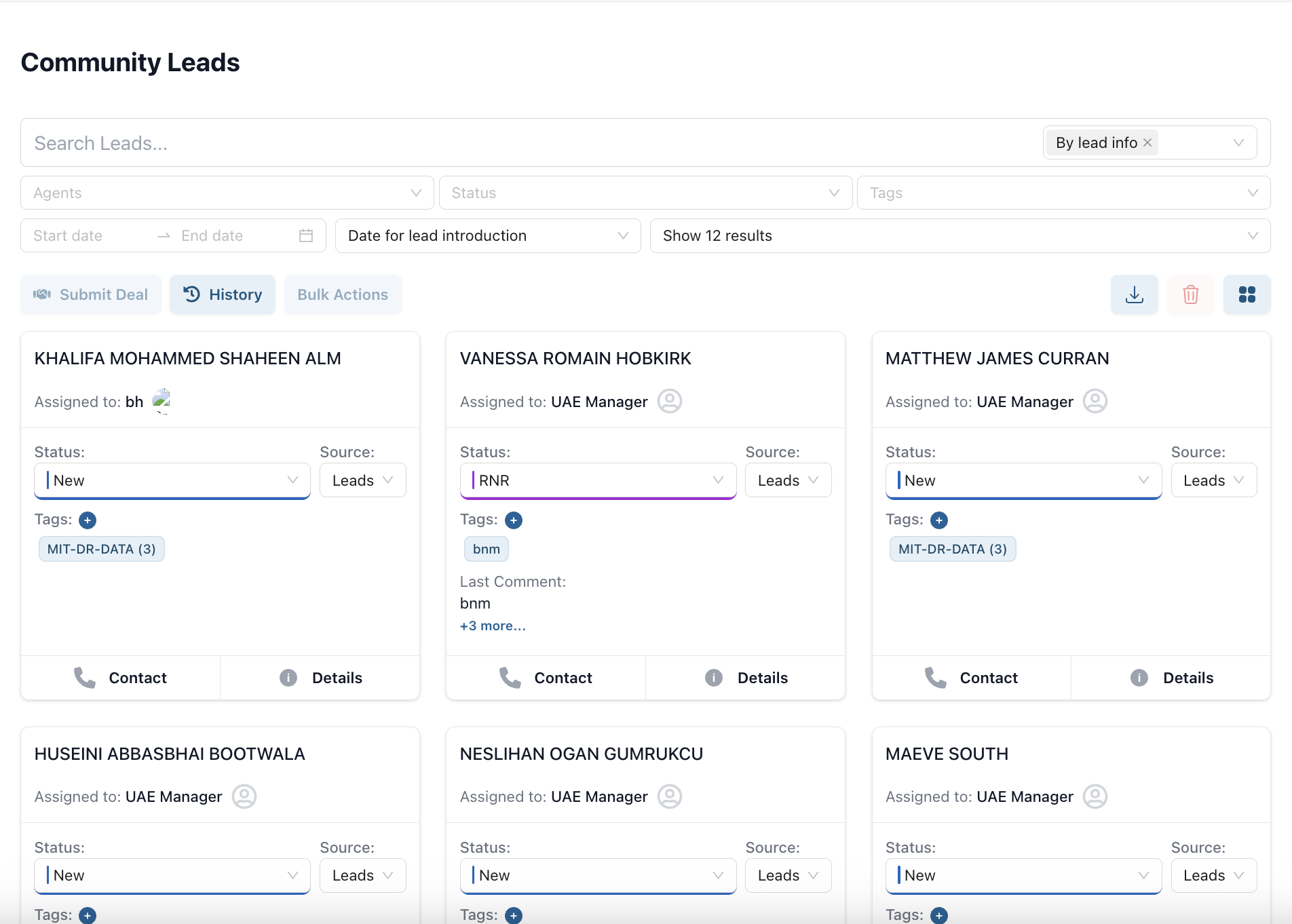Add tag to Khalifa Mohammed Shaheen lead
The height and width of the screenshot is (924, 1292).
click(x=88, y=520)
